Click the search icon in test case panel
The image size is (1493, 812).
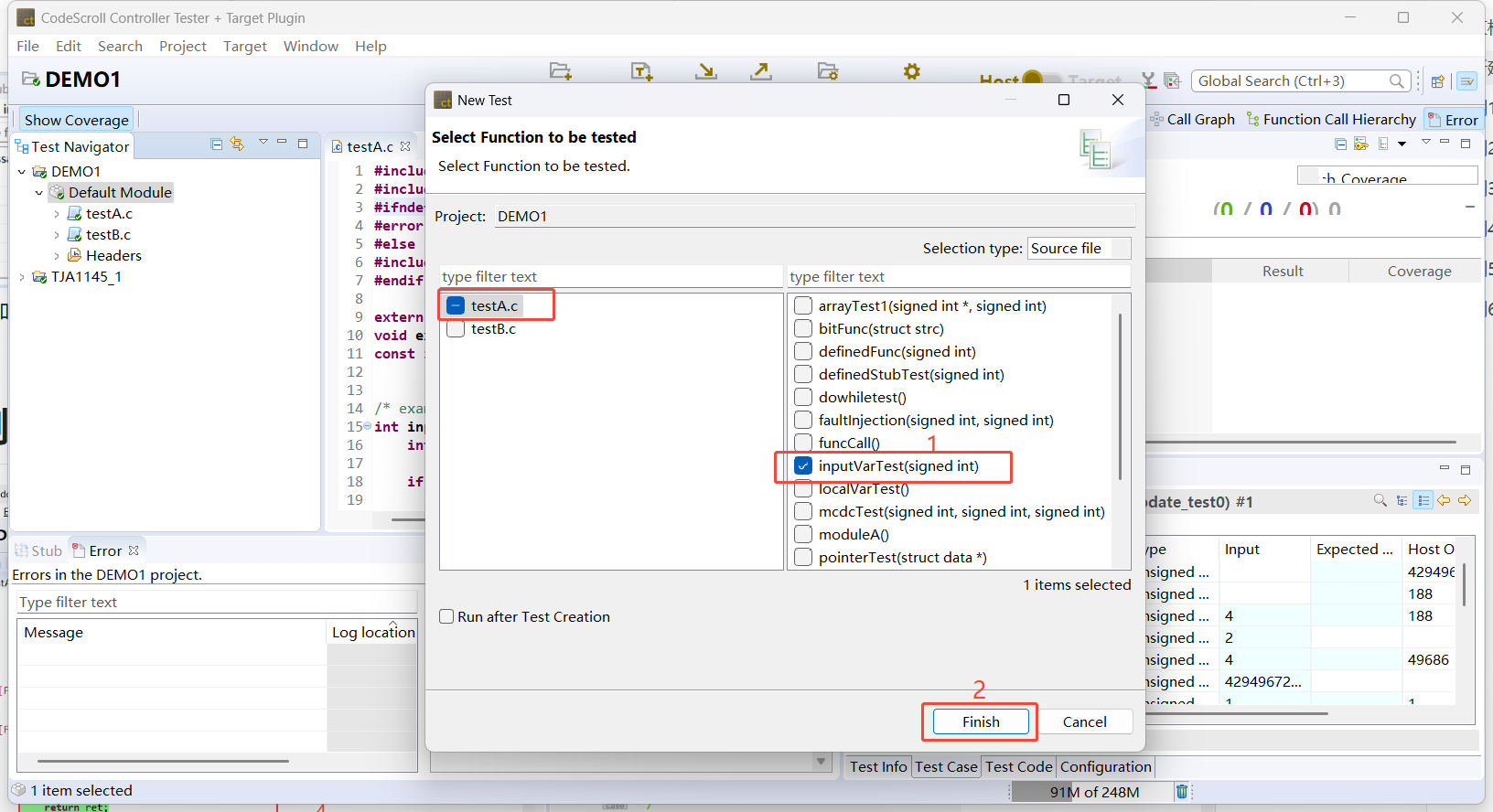pyautogui.click(x=1380, y=500)
